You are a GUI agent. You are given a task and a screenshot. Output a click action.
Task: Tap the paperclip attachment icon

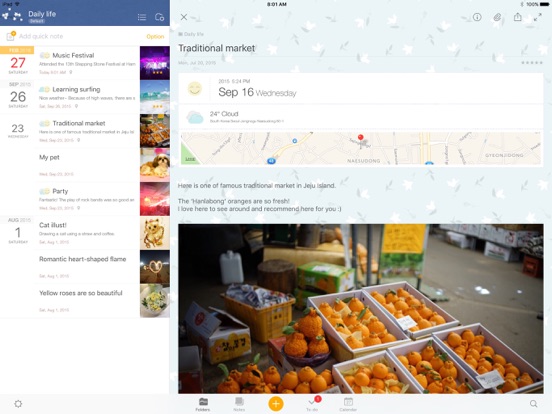click(x=497, y=17)
